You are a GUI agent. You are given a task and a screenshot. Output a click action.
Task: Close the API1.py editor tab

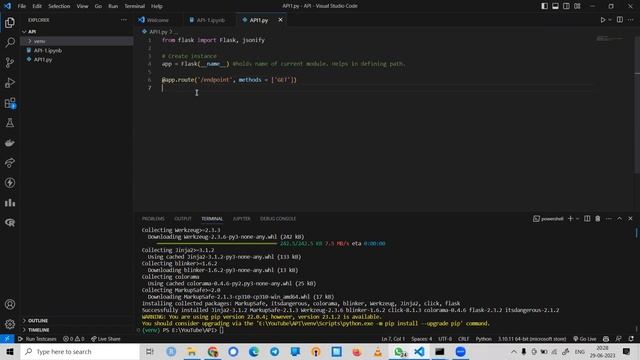(280, 20)
